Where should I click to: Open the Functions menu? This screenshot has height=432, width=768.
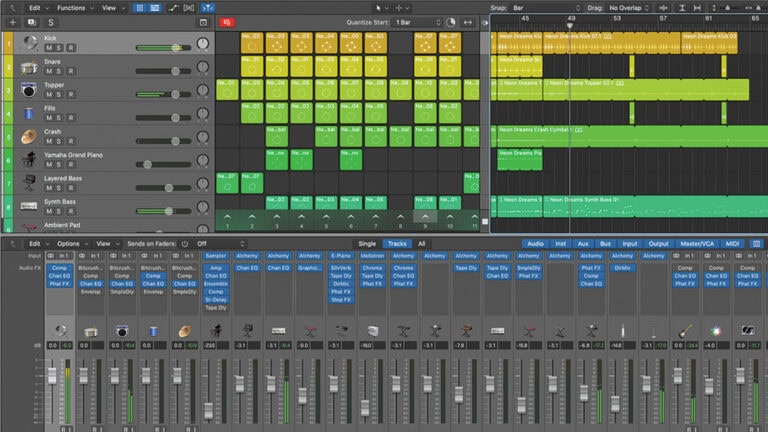74,8
